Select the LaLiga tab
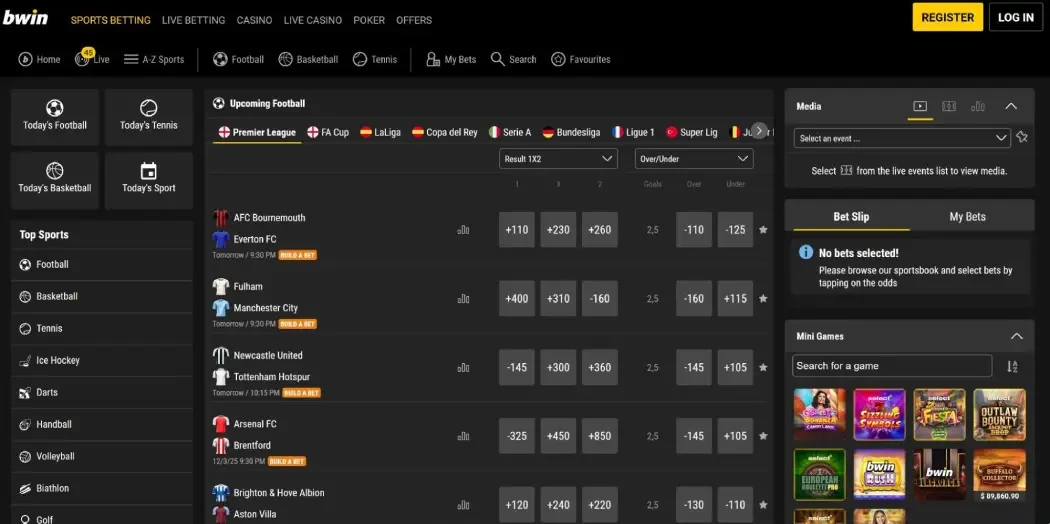 pyautogui.click(x=380, y=133)
